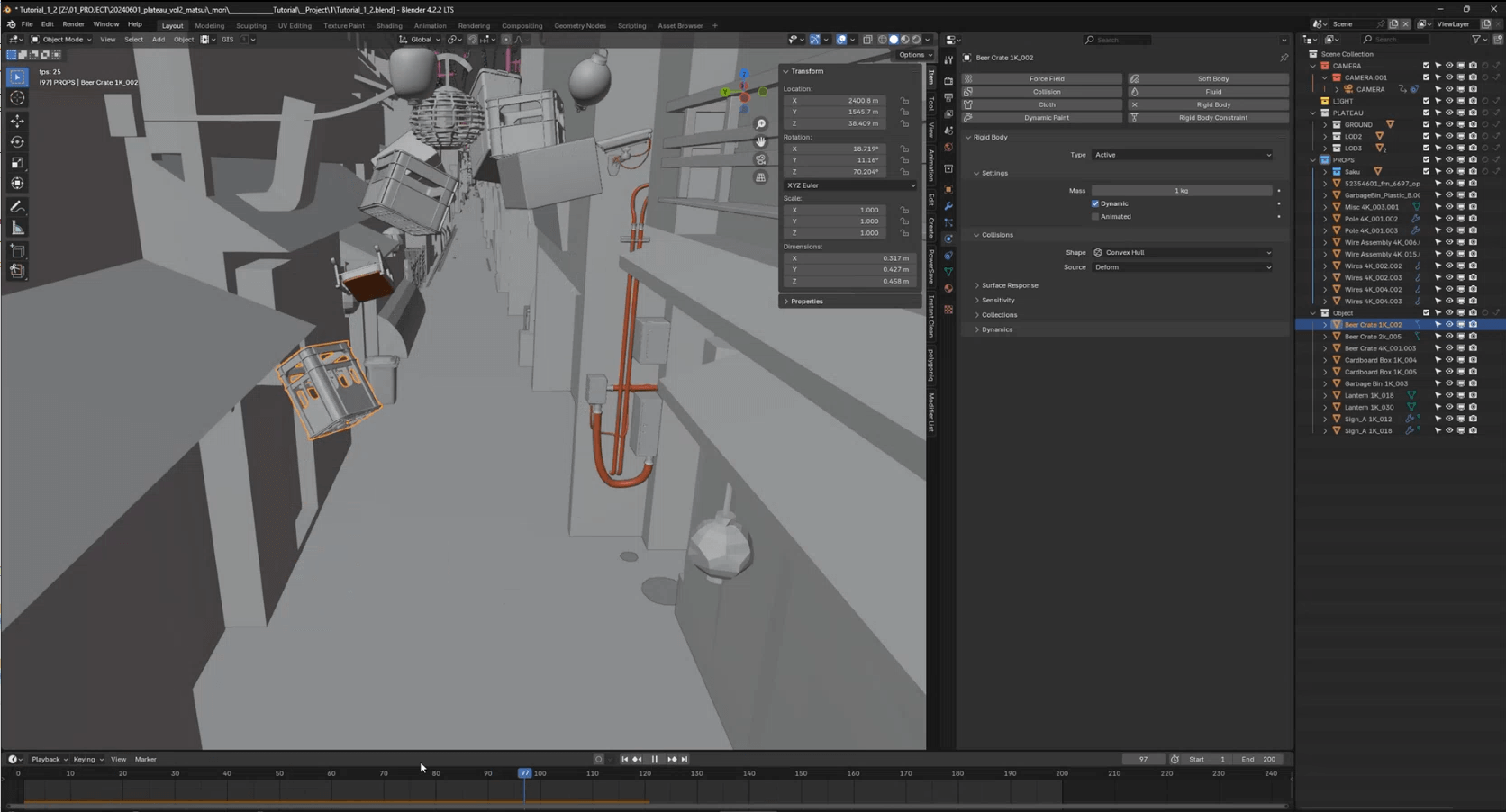This screenshot has height=812, width=1506.
Task: Exclude CAMERA collection with its checkbox
Action: pyautogui.click(x=1426, y=66)
